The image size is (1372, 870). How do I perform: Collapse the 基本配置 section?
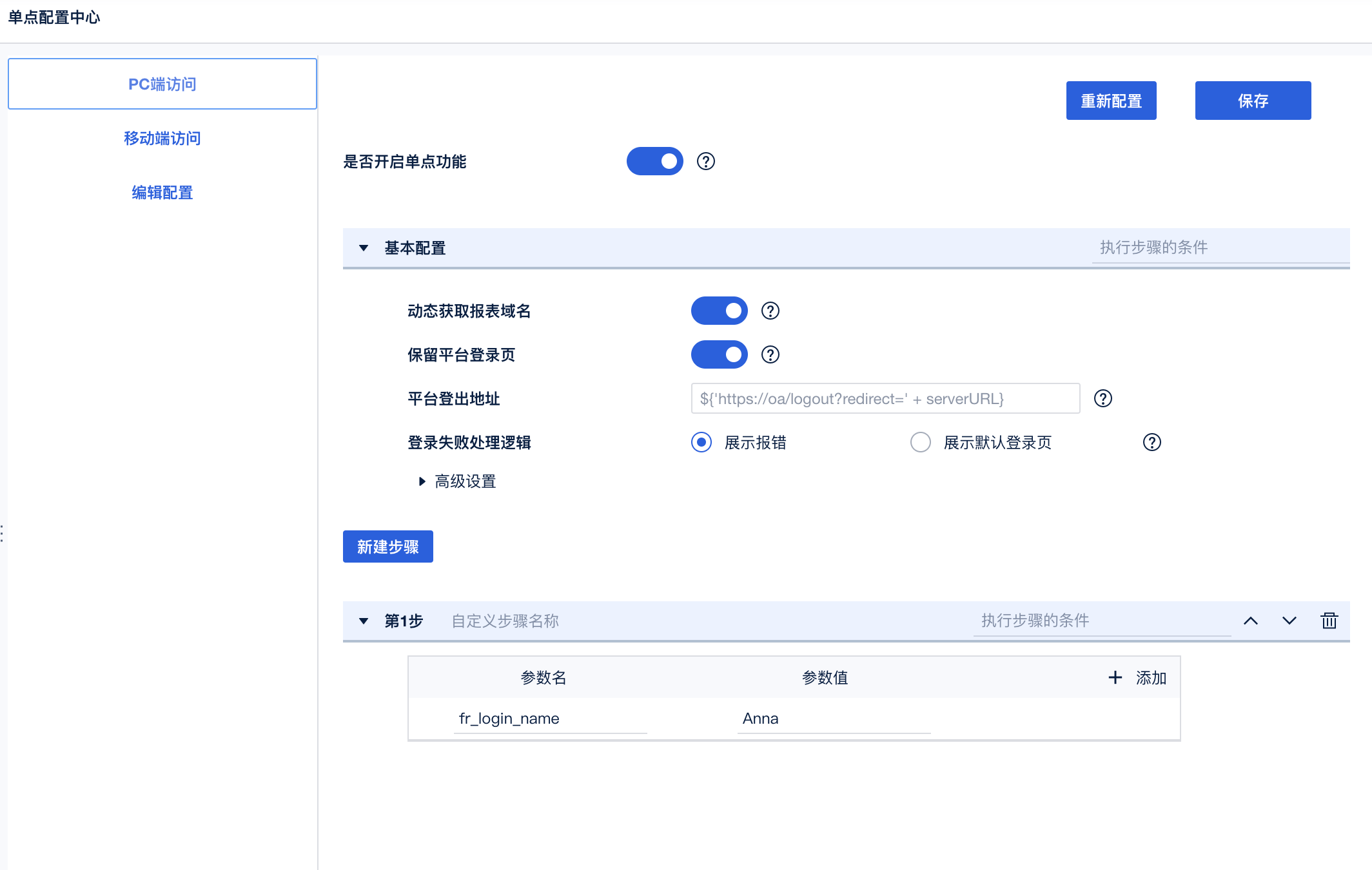tap(364, 248)
